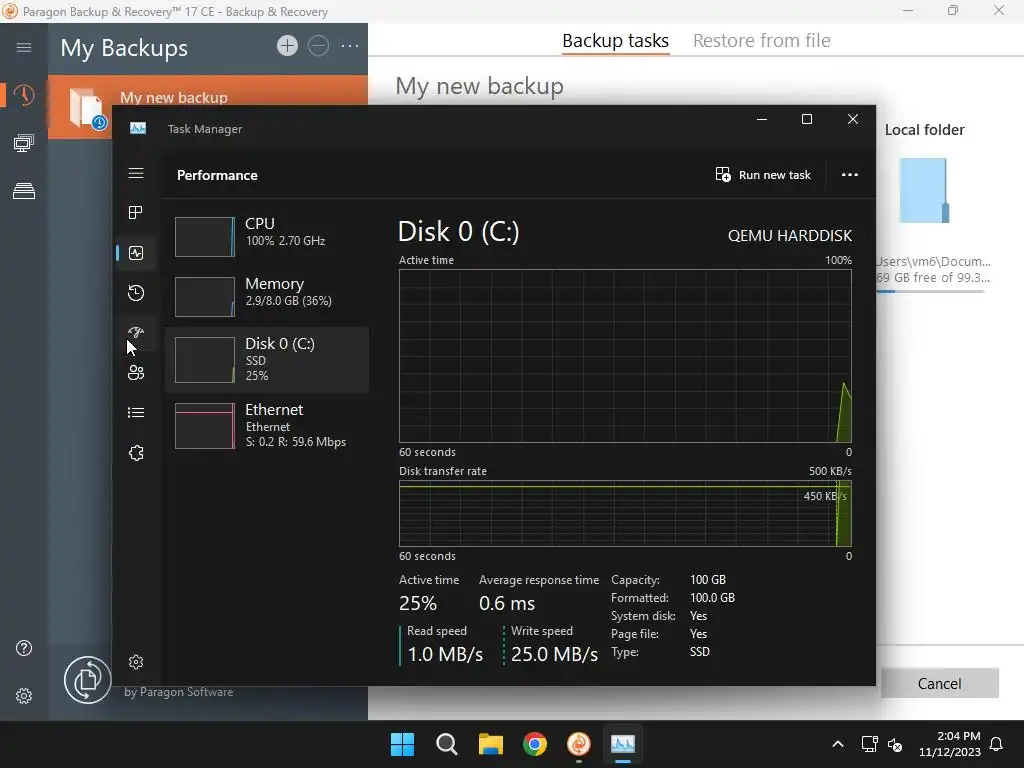
Task: Open File Explorer from taskbar
Action: click(490, 744)
